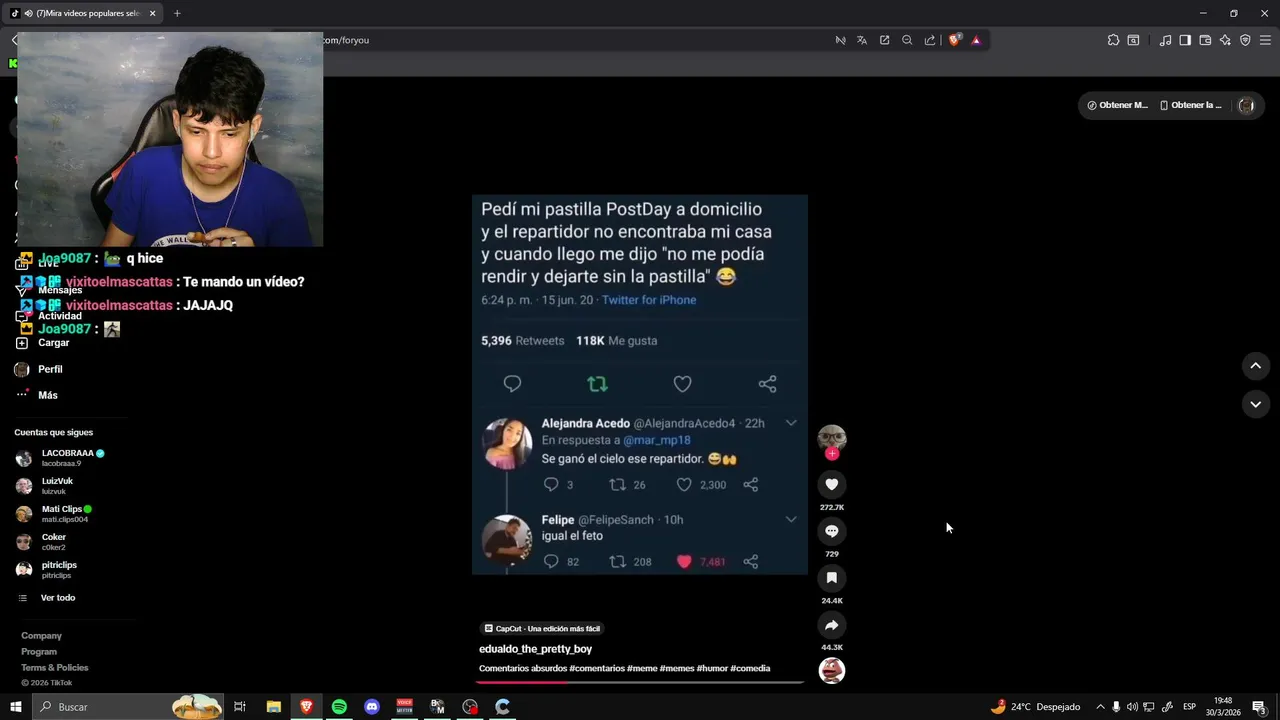
Task: Open Discord from the taskbar
Action: [x=372, y=707]
